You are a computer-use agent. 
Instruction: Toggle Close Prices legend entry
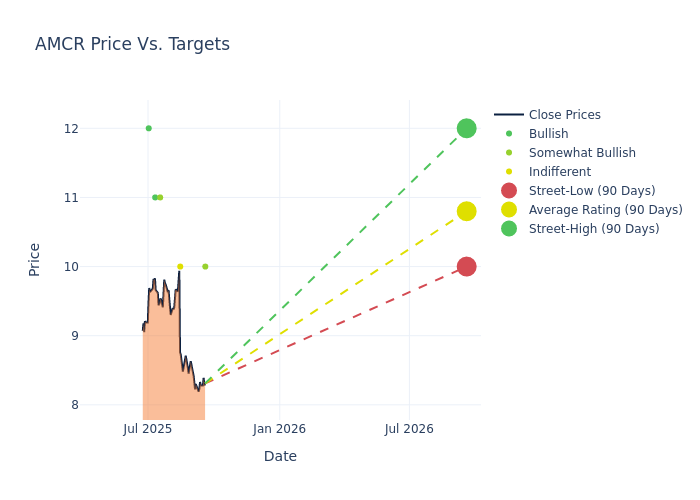coord(564,115)
